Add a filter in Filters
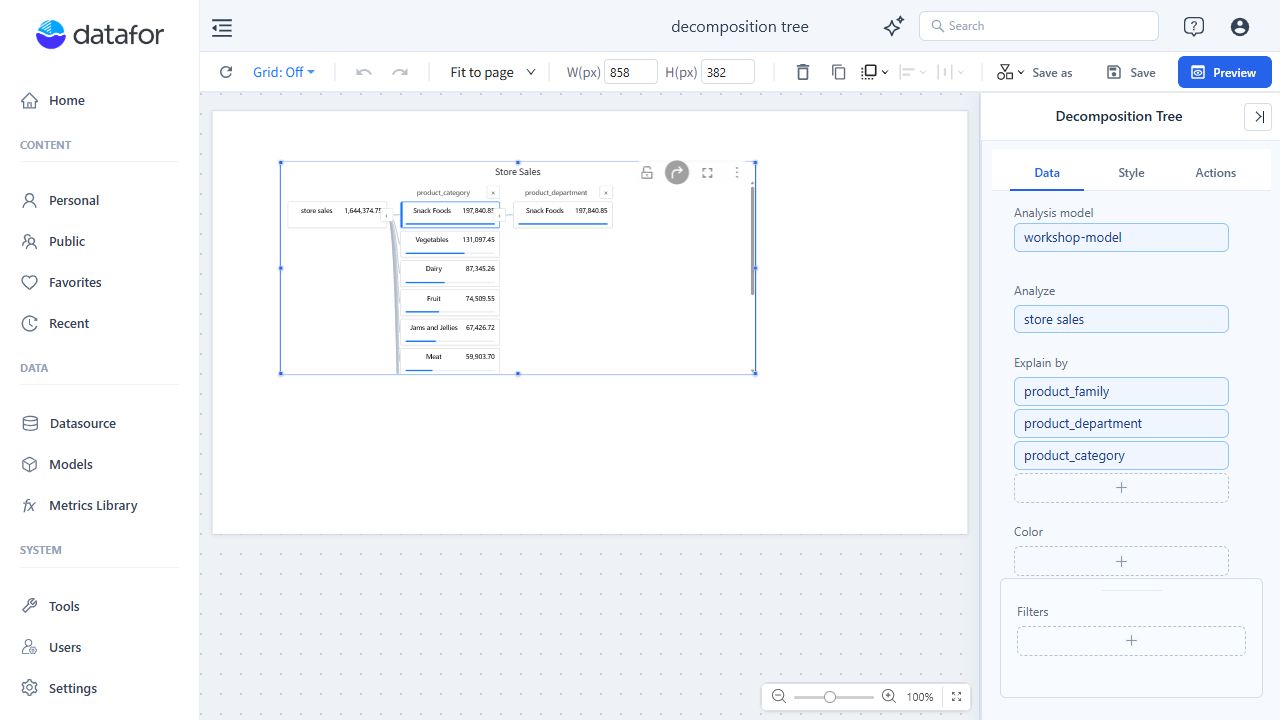The height and width of the screenshot is (720, 1280). [x=1131, y=641]
